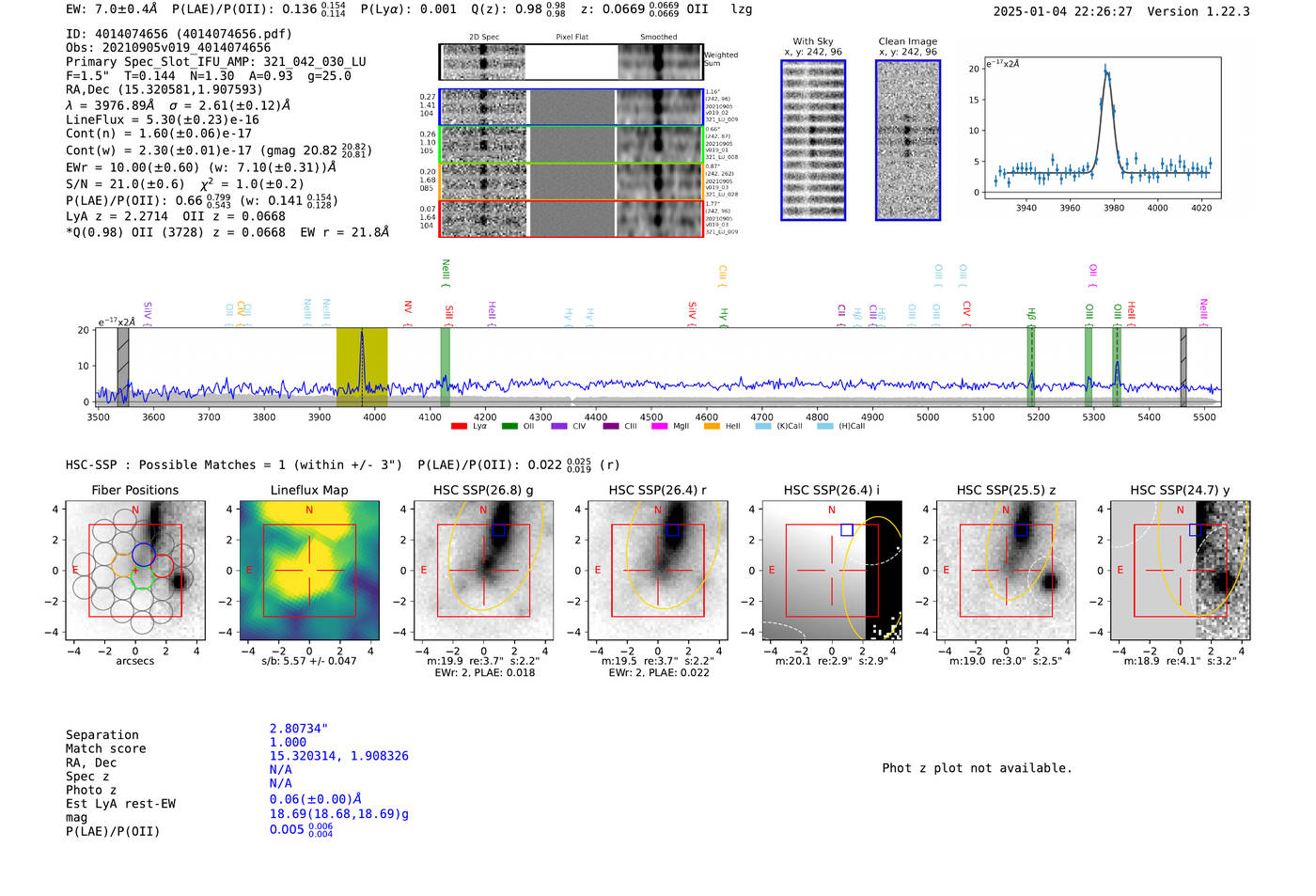
Task: Click the Separation value 2.80734"
Action: [x=299, y=729]
